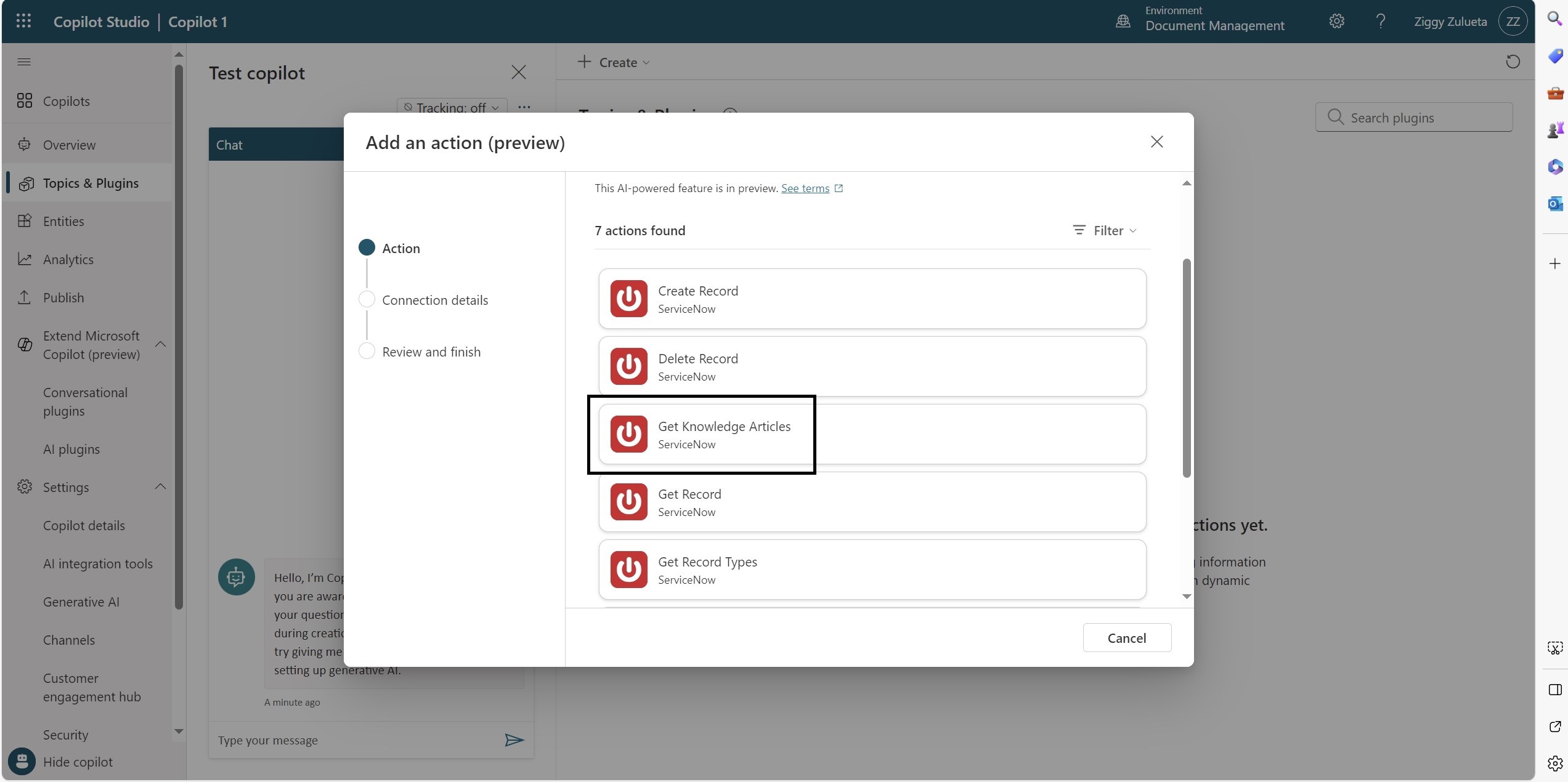Choose the Get Knowledge Articles action
1568x782 pixels.
point(872,434)
